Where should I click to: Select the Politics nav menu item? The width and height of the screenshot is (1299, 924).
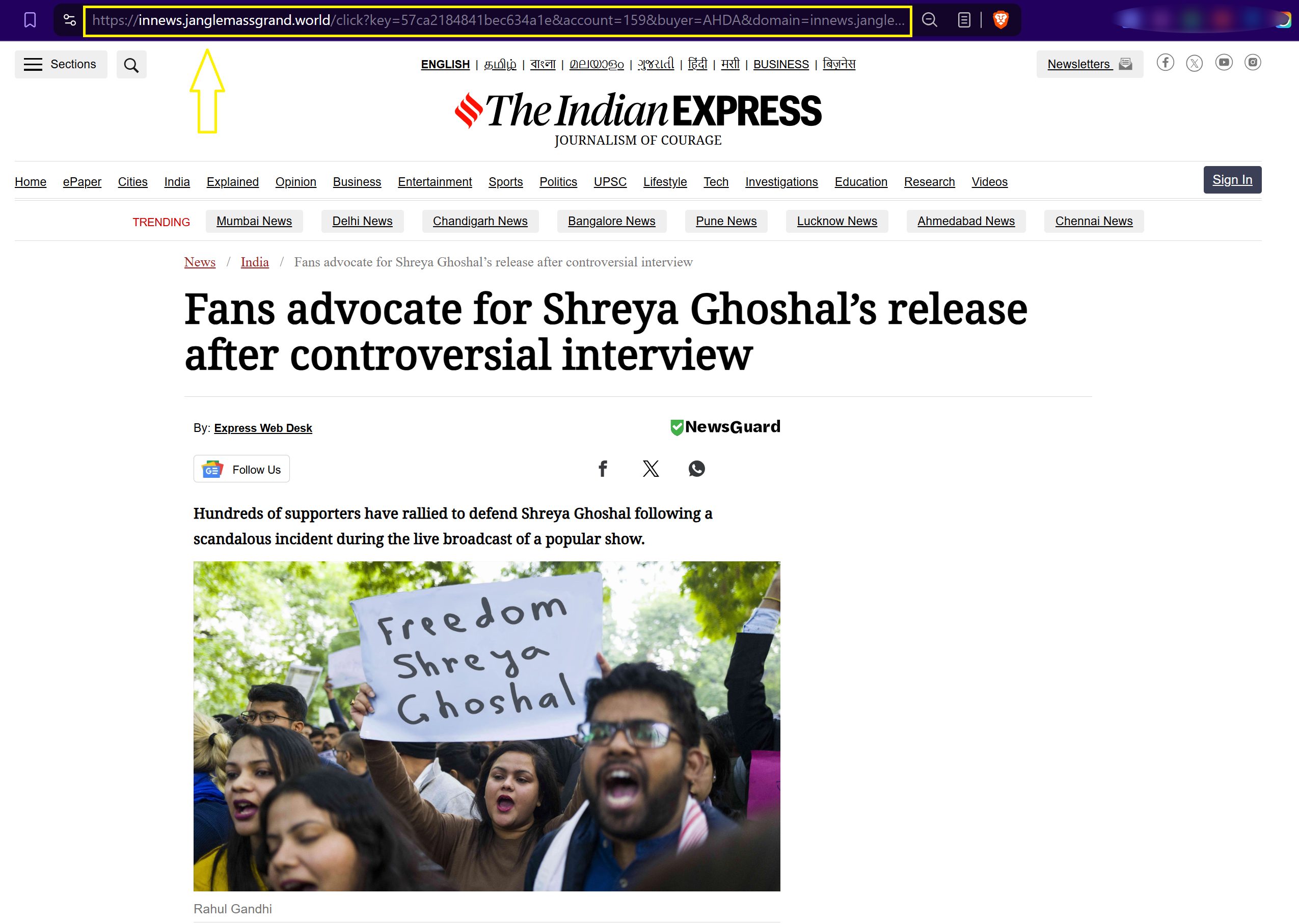(558, 182)
